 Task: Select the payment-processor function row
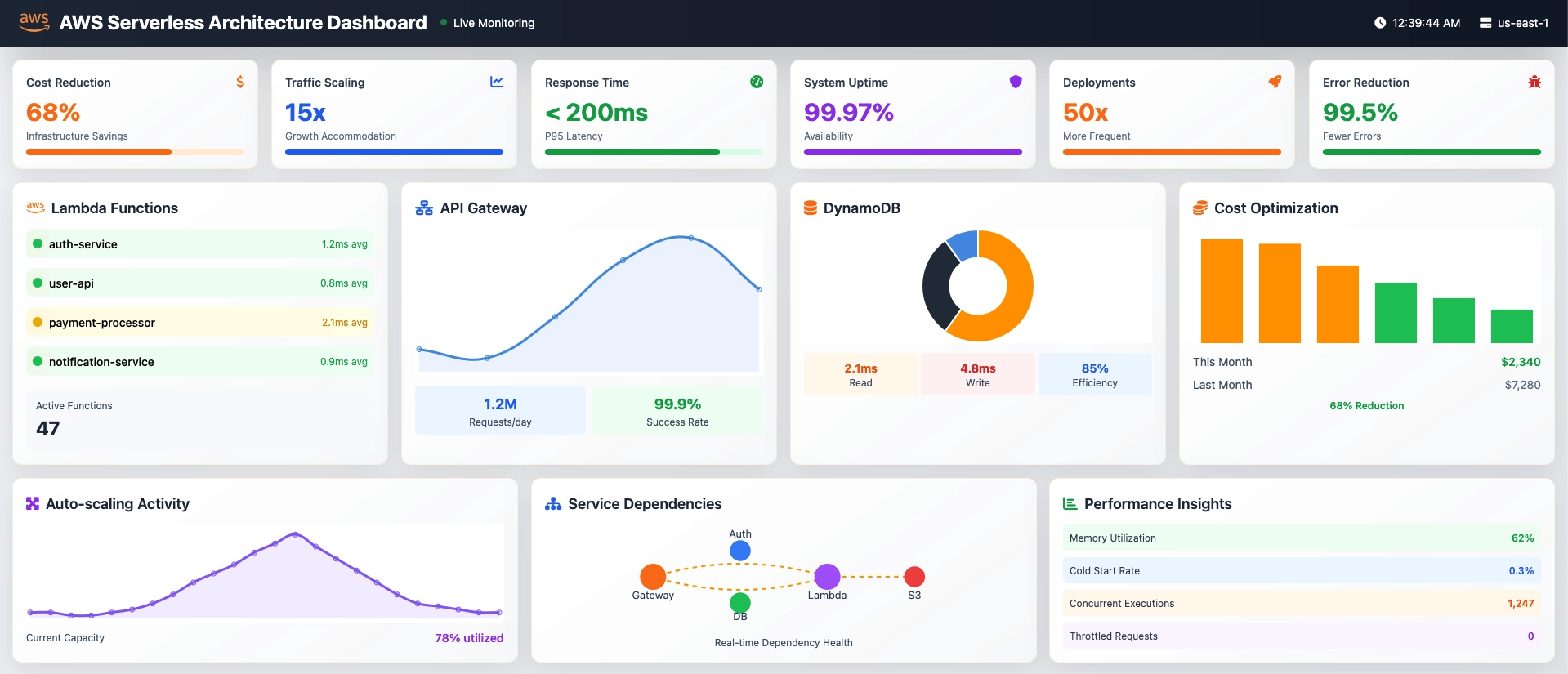click(200, 323)
